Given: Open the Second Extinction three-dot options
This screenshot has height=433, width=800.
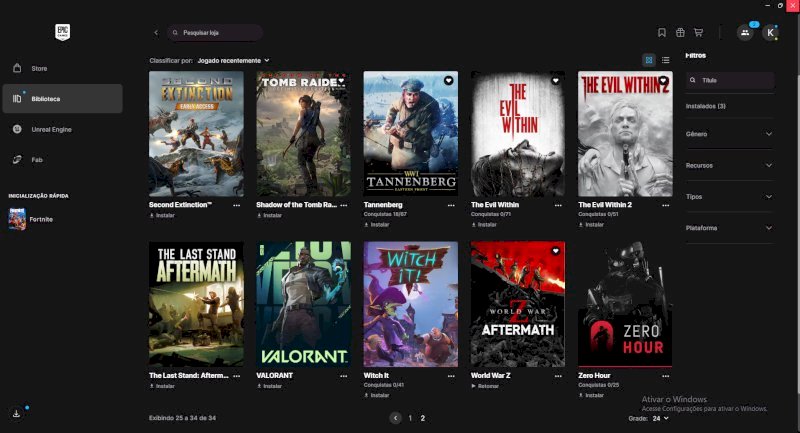Looking at the screenshot, I should click(237, 205).
